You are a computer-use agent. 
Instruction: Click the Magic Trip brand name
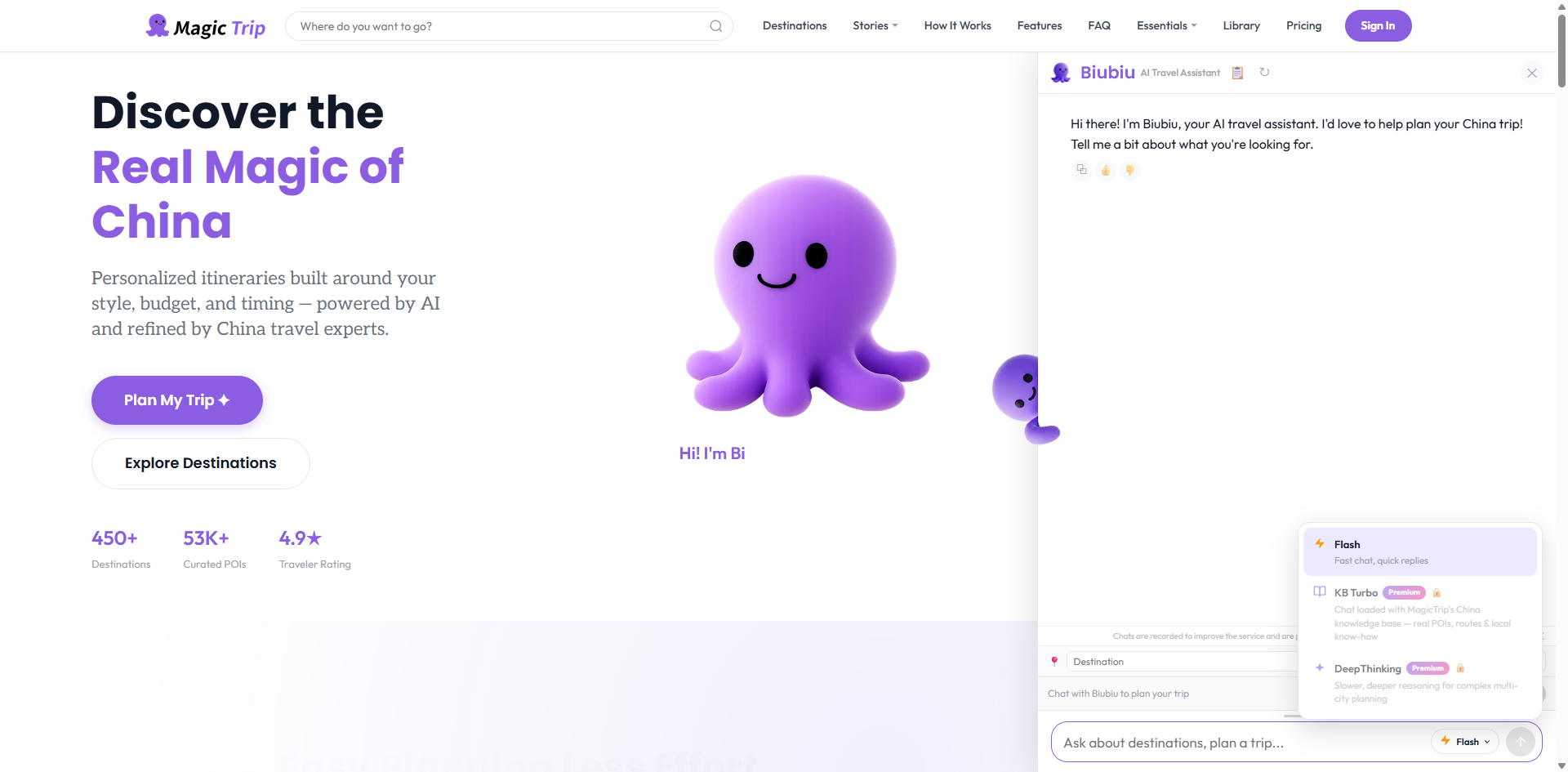coord(219,28)
